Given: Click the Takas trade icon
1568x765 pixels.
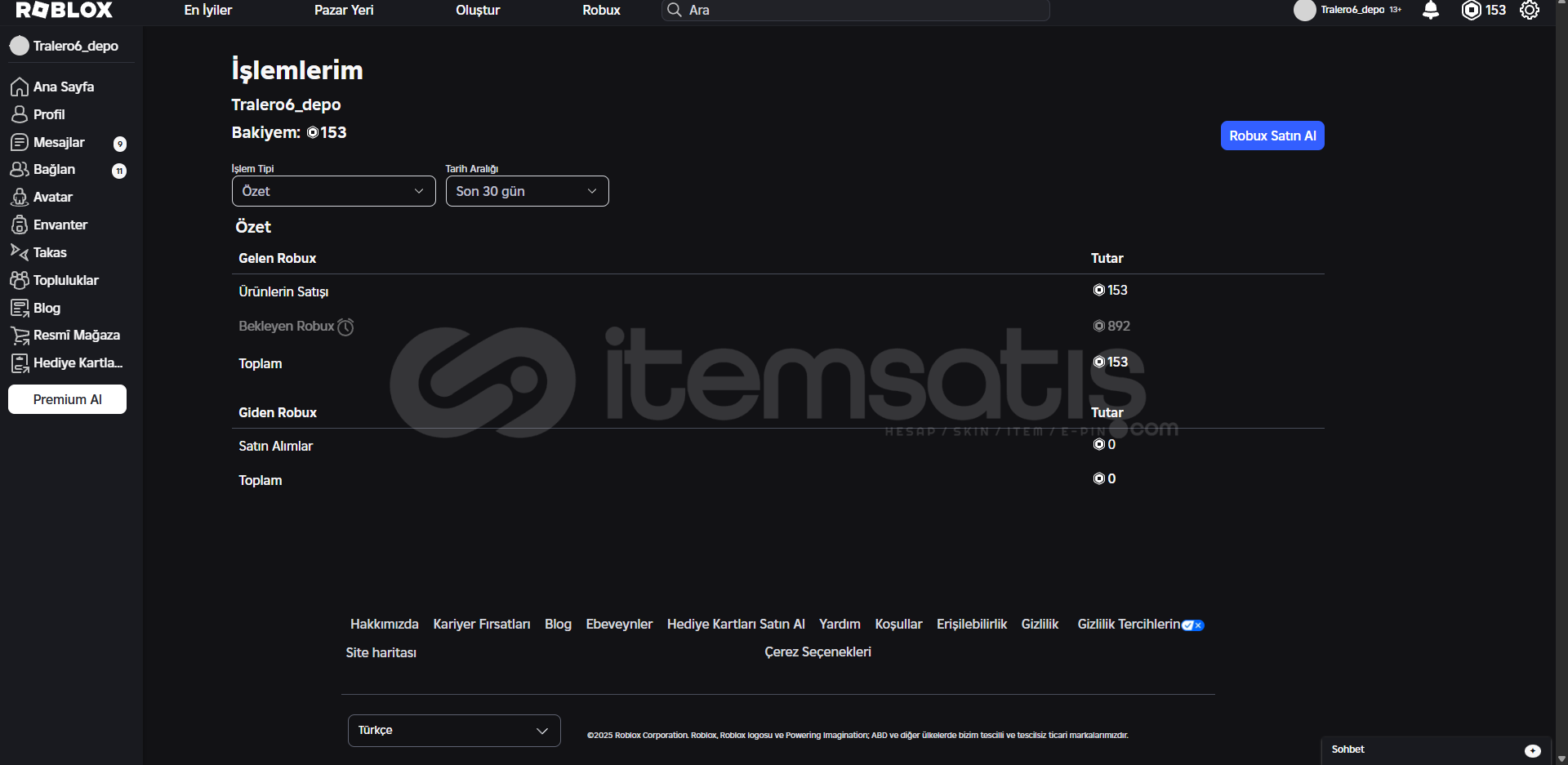Looking at the screenshot, I should click(20, 252).
